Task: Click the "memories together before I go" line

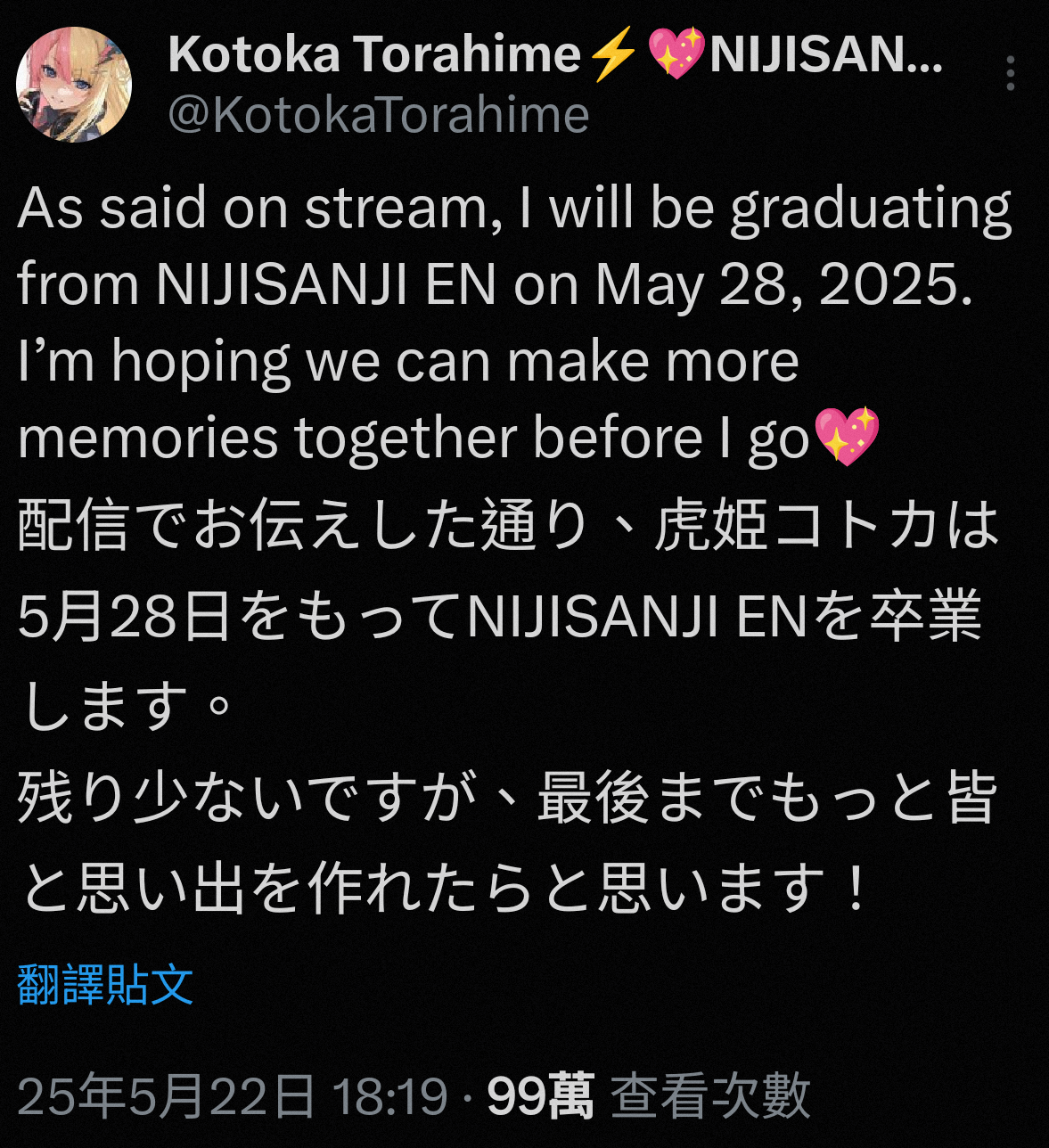Action: point(448,438)
